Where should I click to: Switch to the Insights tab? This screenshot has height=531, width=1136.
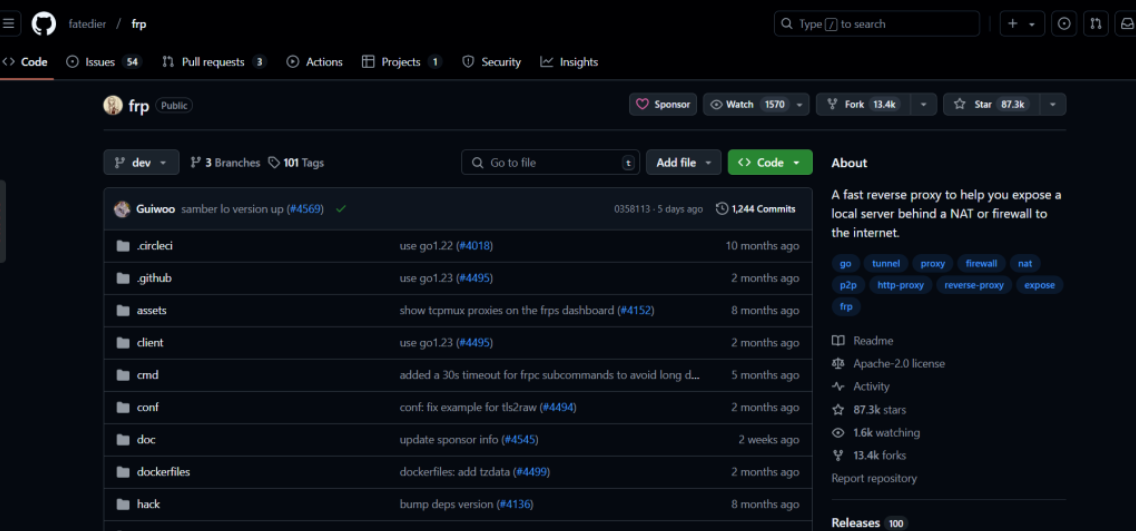569,62
